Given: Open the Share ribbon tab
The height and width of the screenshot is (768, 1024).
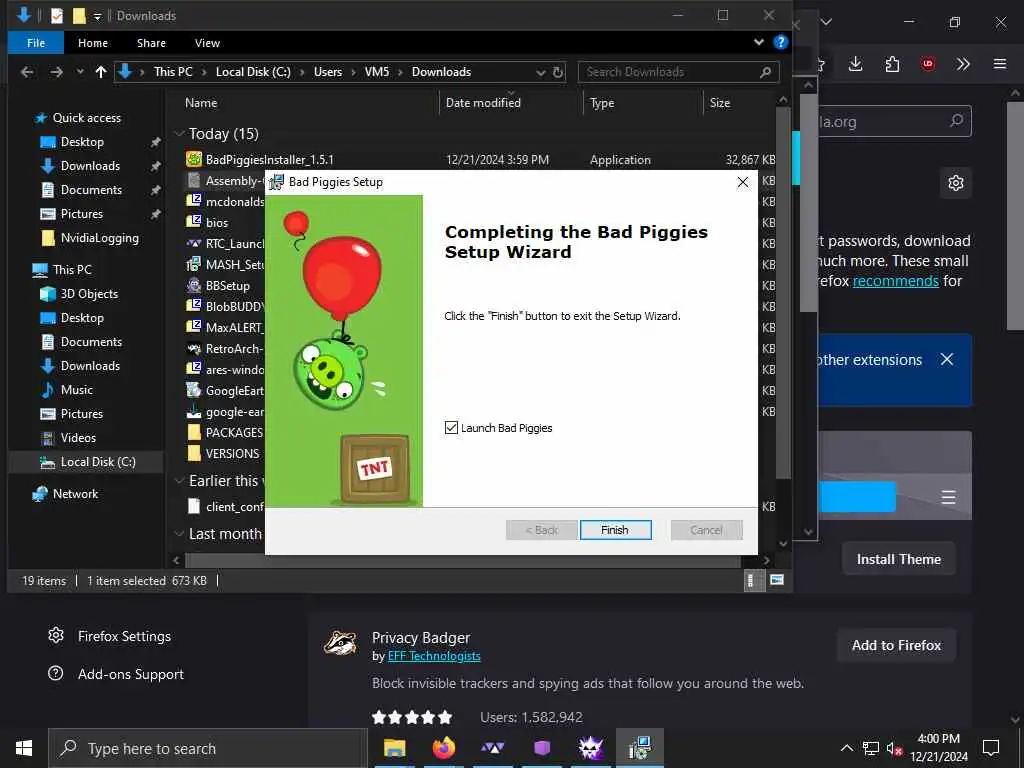Looking at the screenshot, I should pos(152,43).
